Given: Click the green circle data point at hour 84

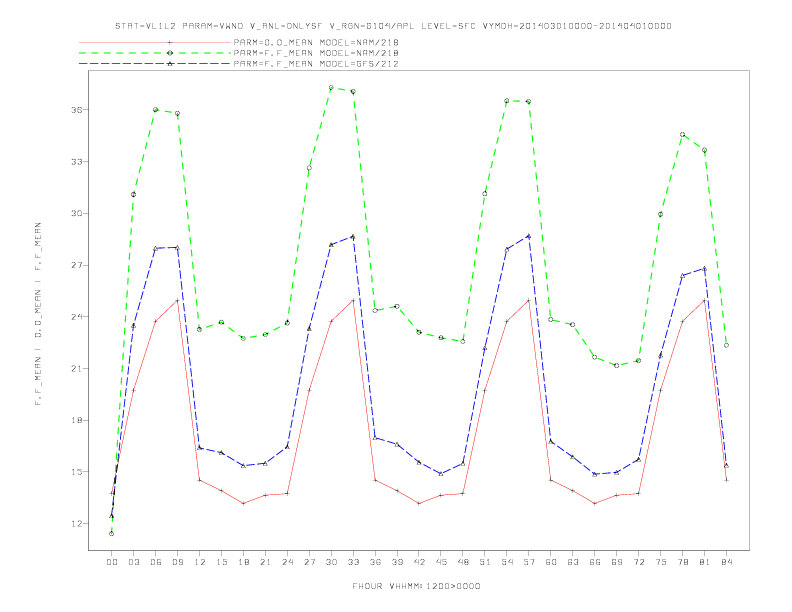Looking at the screenshot, I should click(x=726, y=345).
